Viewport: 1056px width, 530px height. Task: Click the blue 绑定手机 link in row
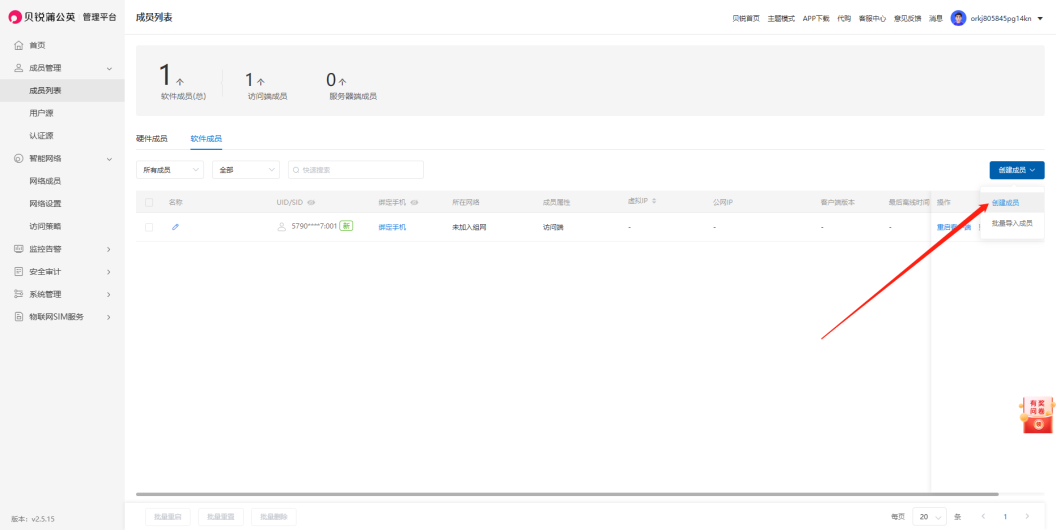(392, 227)
